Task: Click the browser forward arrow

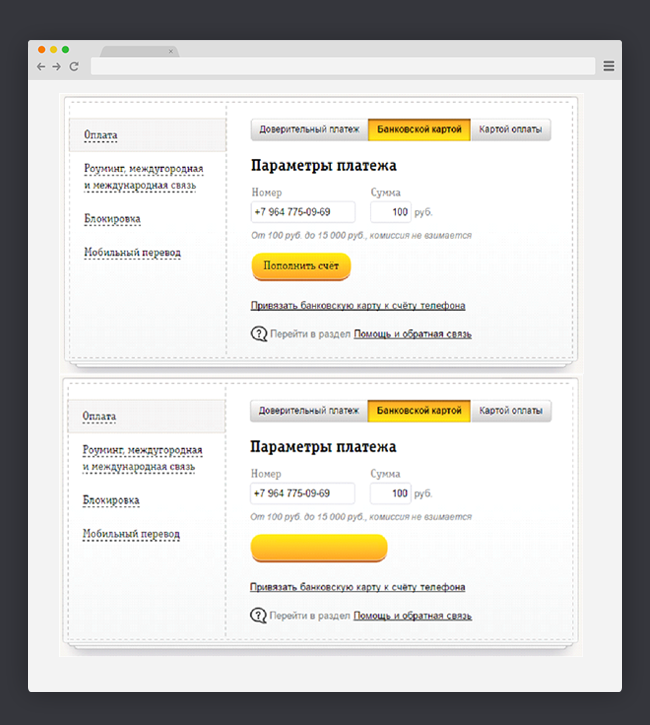Action: click(x=56, y=67)
